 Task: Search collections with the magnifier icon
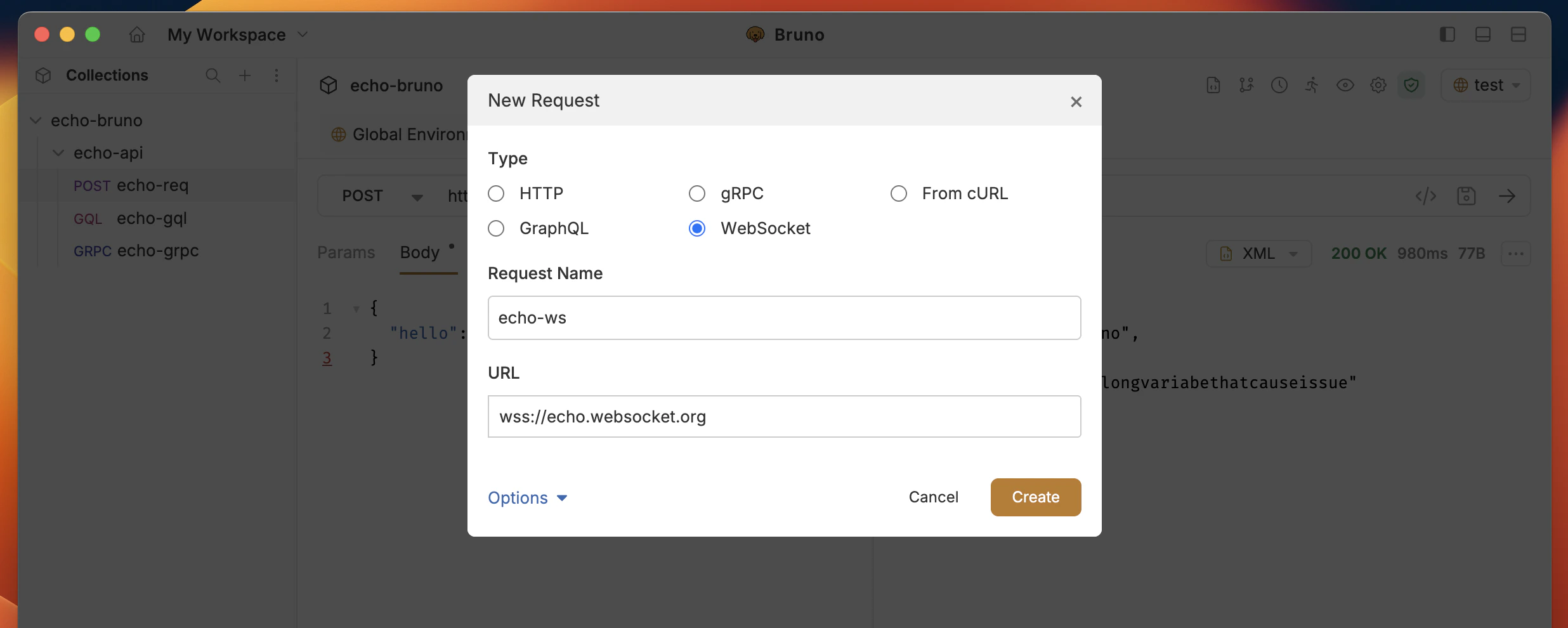click(x=212, y=75)
